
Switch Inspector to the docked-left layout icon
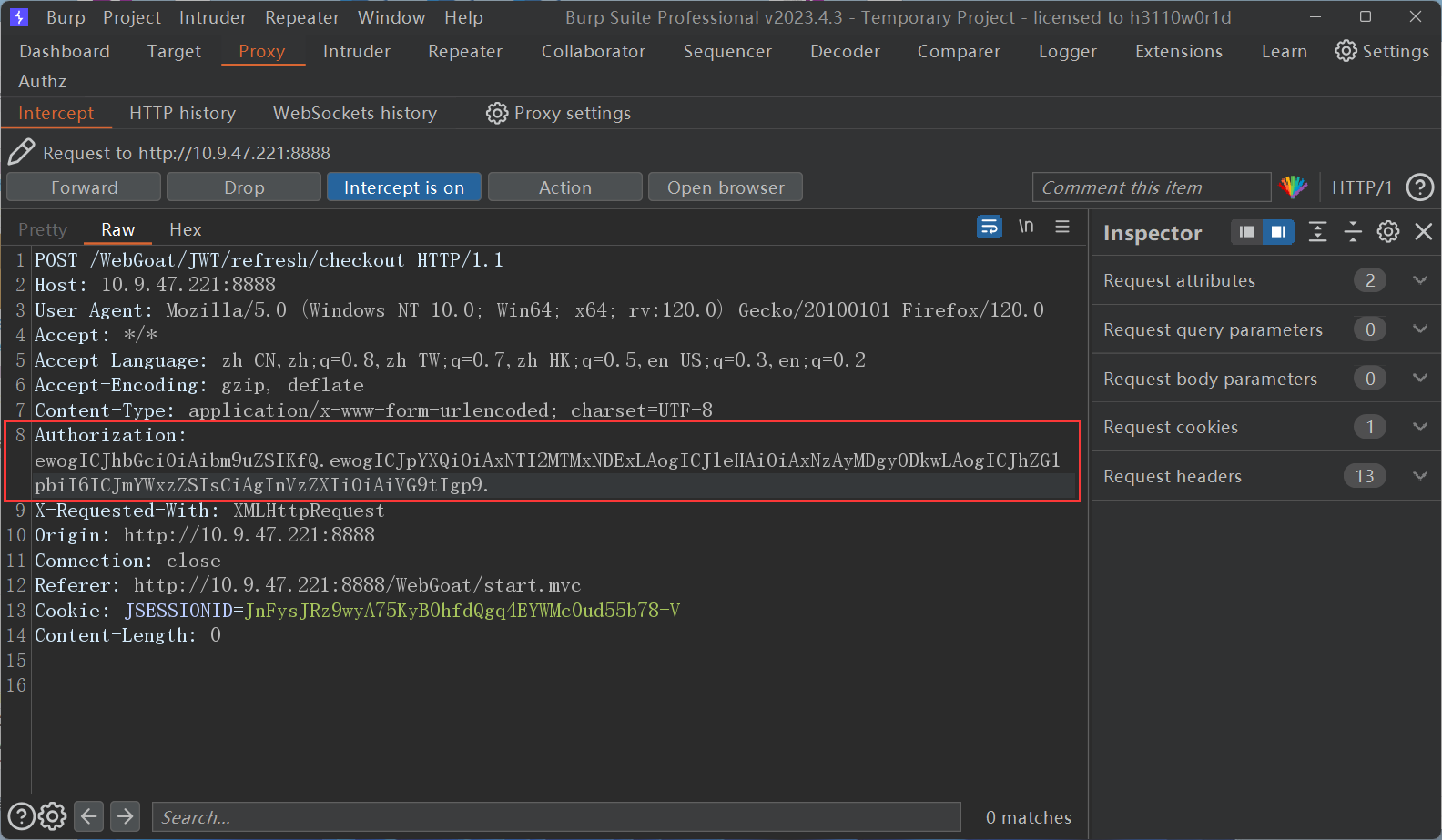point(1246,232)
